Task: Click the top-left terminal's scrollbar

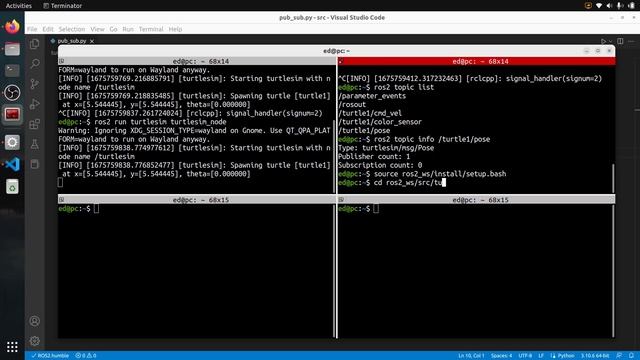Action: pyautogui.click(x=334, y=156)
